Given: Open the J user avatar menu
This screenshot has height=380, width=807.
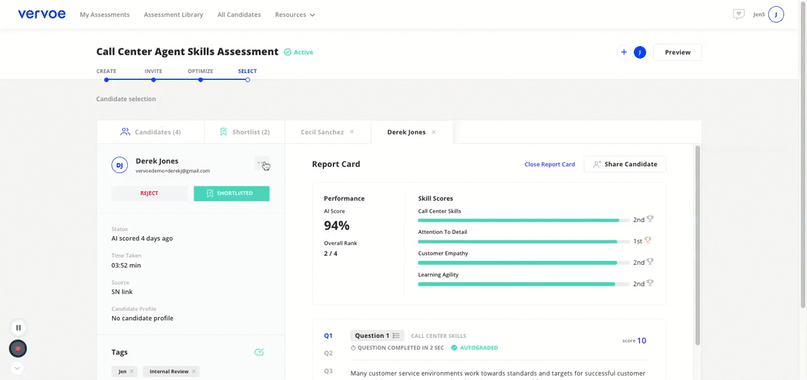Looking at the screenshot, I should click(x=776, y=14).
